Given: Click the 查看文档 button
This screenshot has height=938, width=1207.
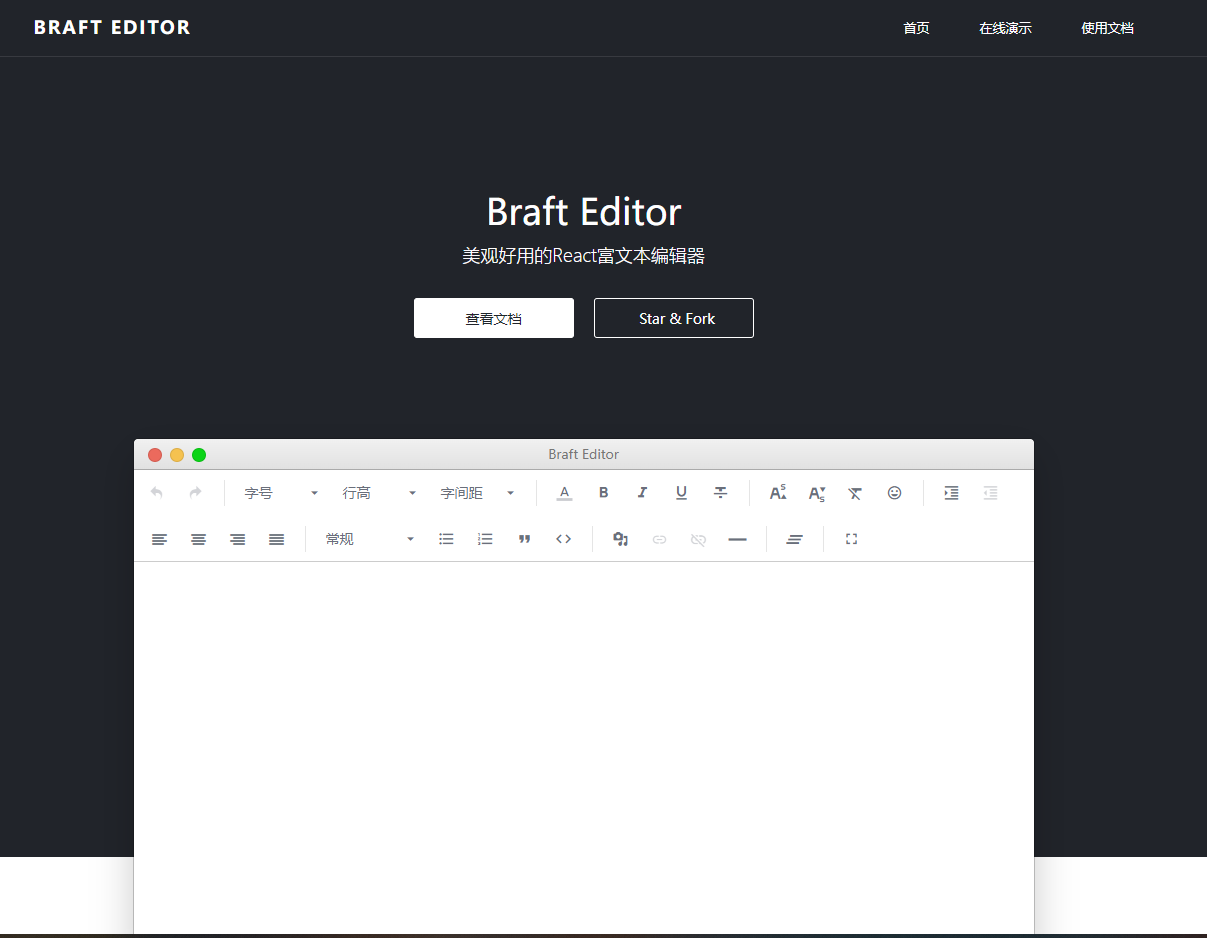Looking at the screenshot, I should click(494, 318).
